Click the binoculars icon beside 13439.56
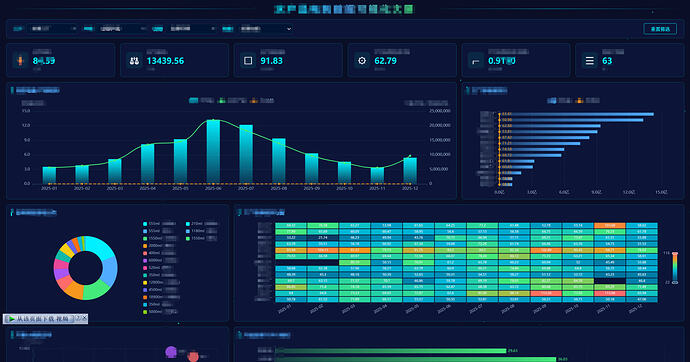Image resolution: width=690 pixels, height=362 pixels. [x=134, y=61]
